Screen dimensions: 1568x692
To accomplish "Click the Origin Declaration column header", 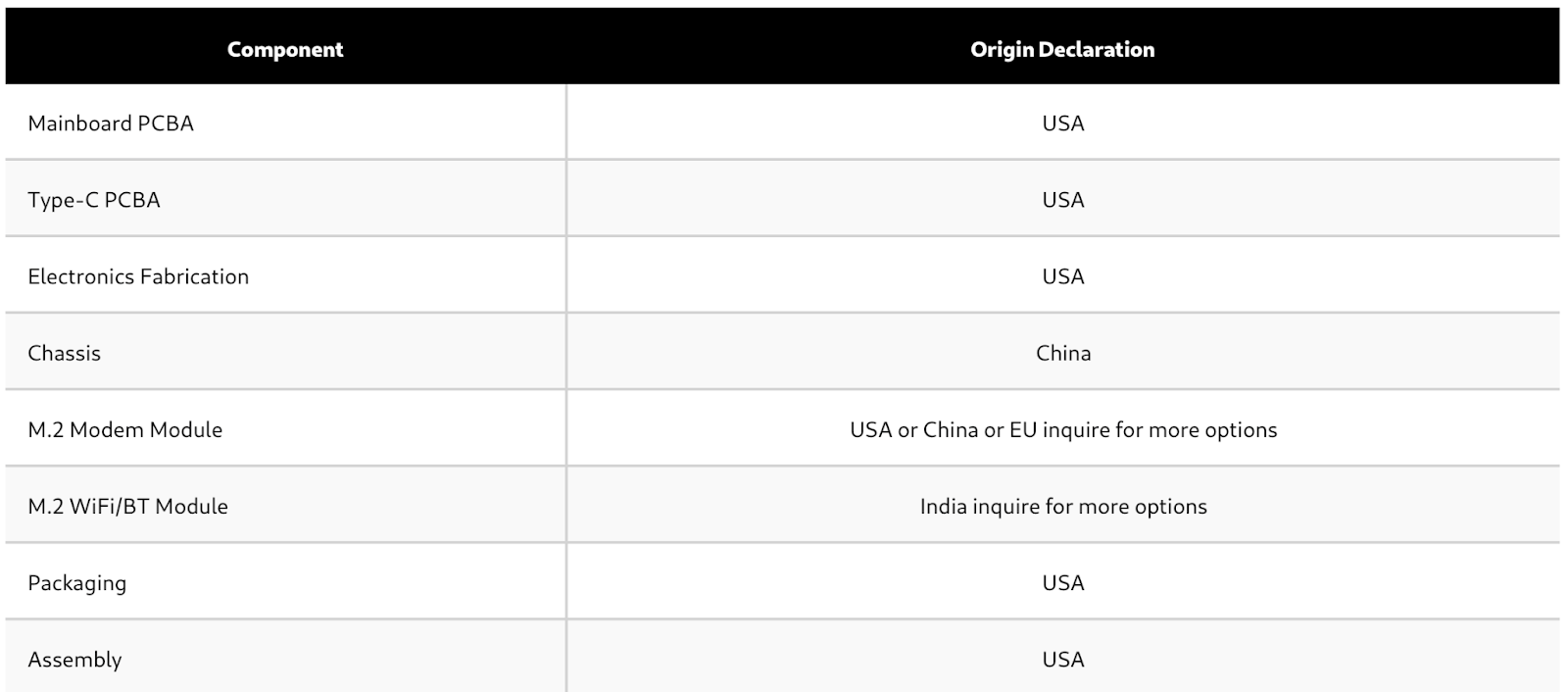I will (x=1062, y=49).
